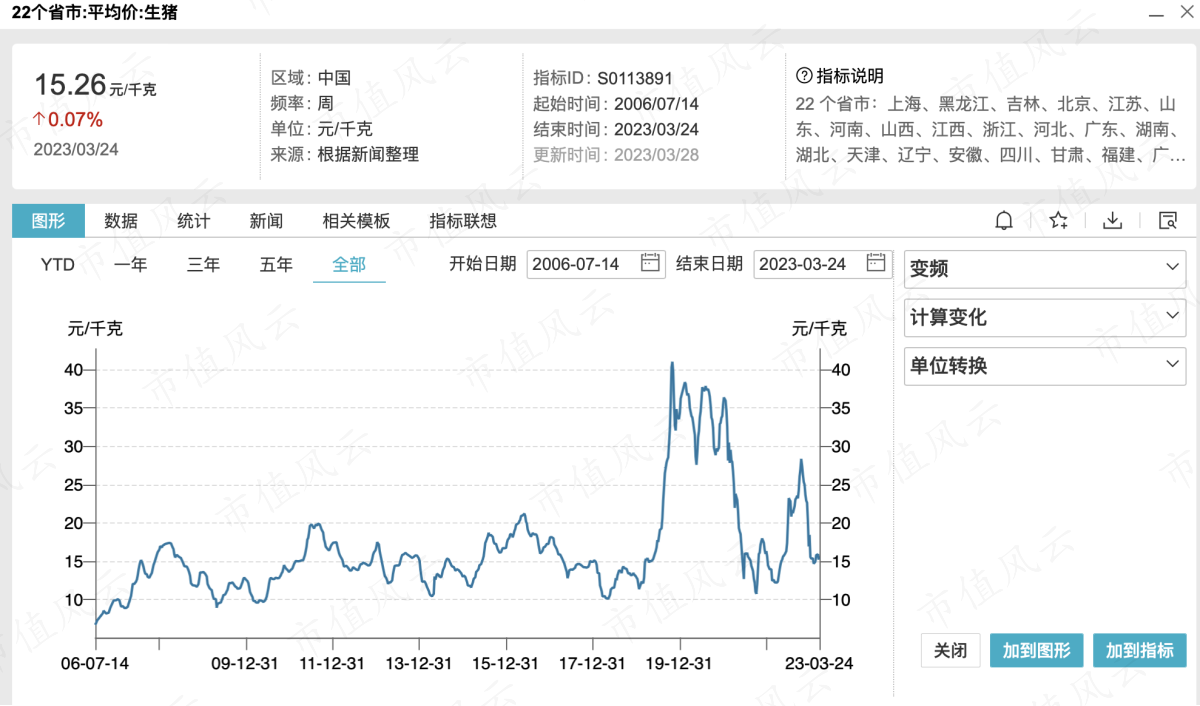The image size is (1200, 706).
Task: Click the 11-12-31 x-axis label
Action: 333,663
